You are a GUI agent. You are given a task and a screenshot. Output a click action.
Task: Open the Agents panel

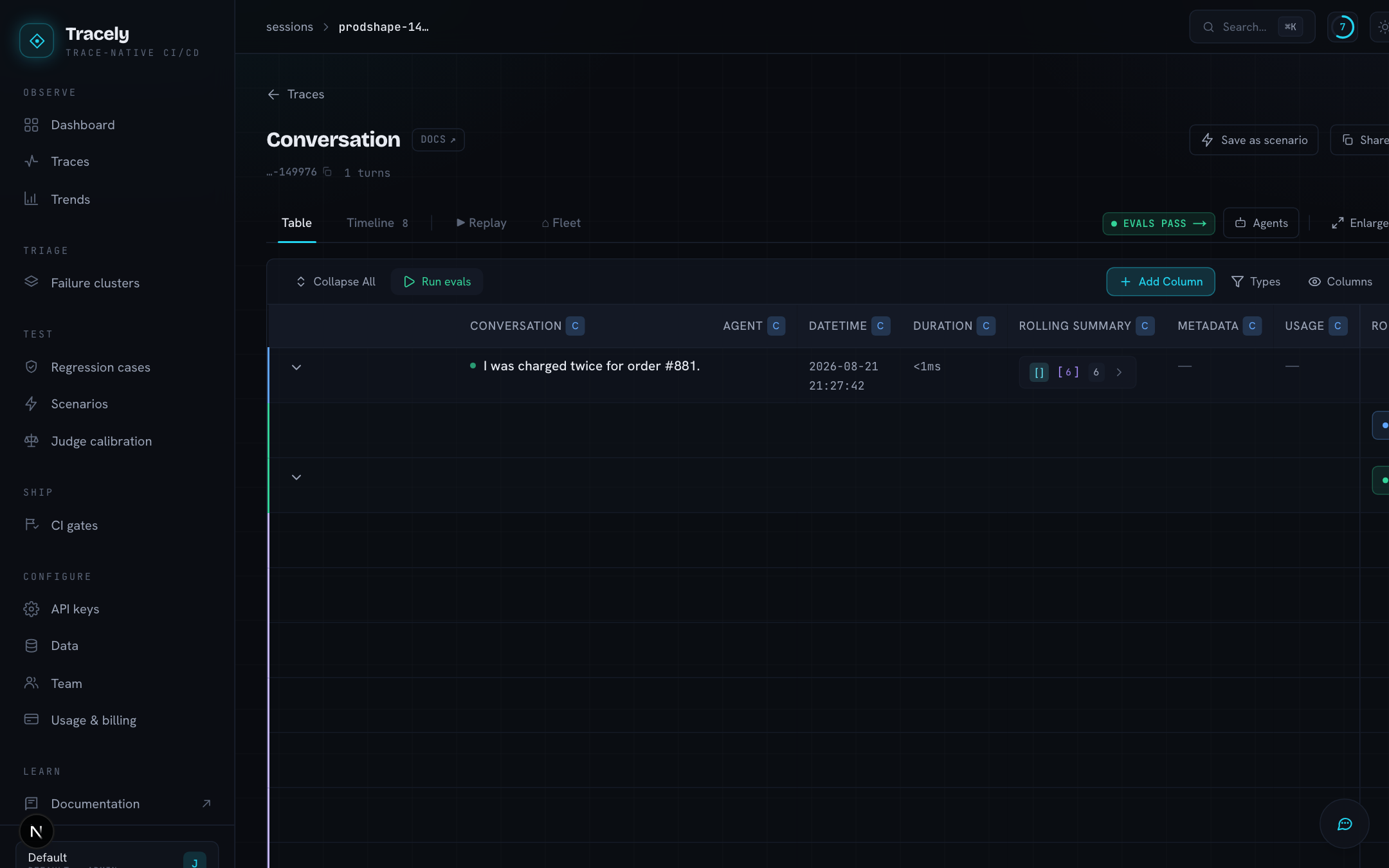tap(1260, 223)
